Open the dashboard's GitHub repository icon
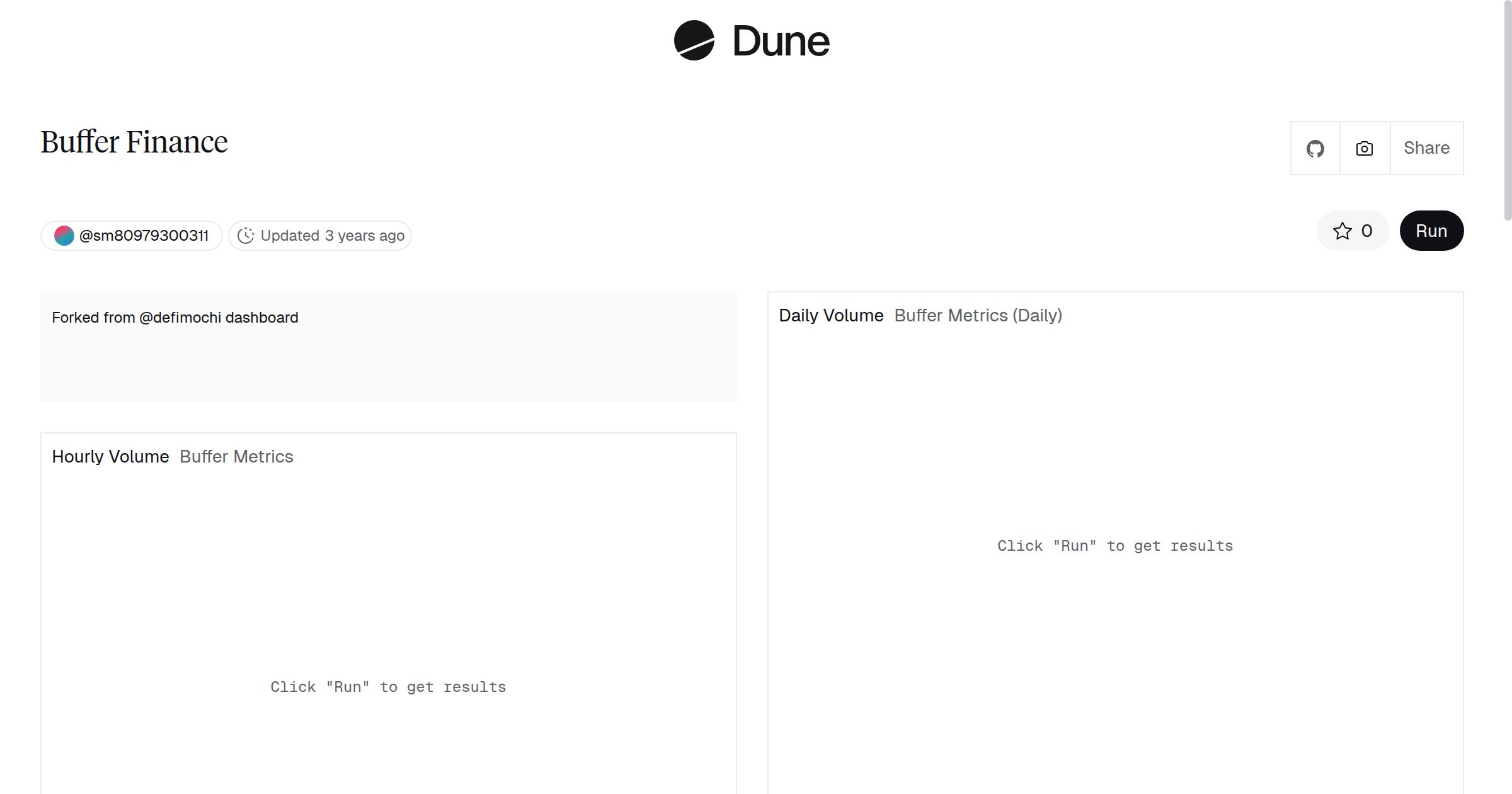This screenshot has width=1512, height=794. pyautogui.click(x=1314, y=148)
